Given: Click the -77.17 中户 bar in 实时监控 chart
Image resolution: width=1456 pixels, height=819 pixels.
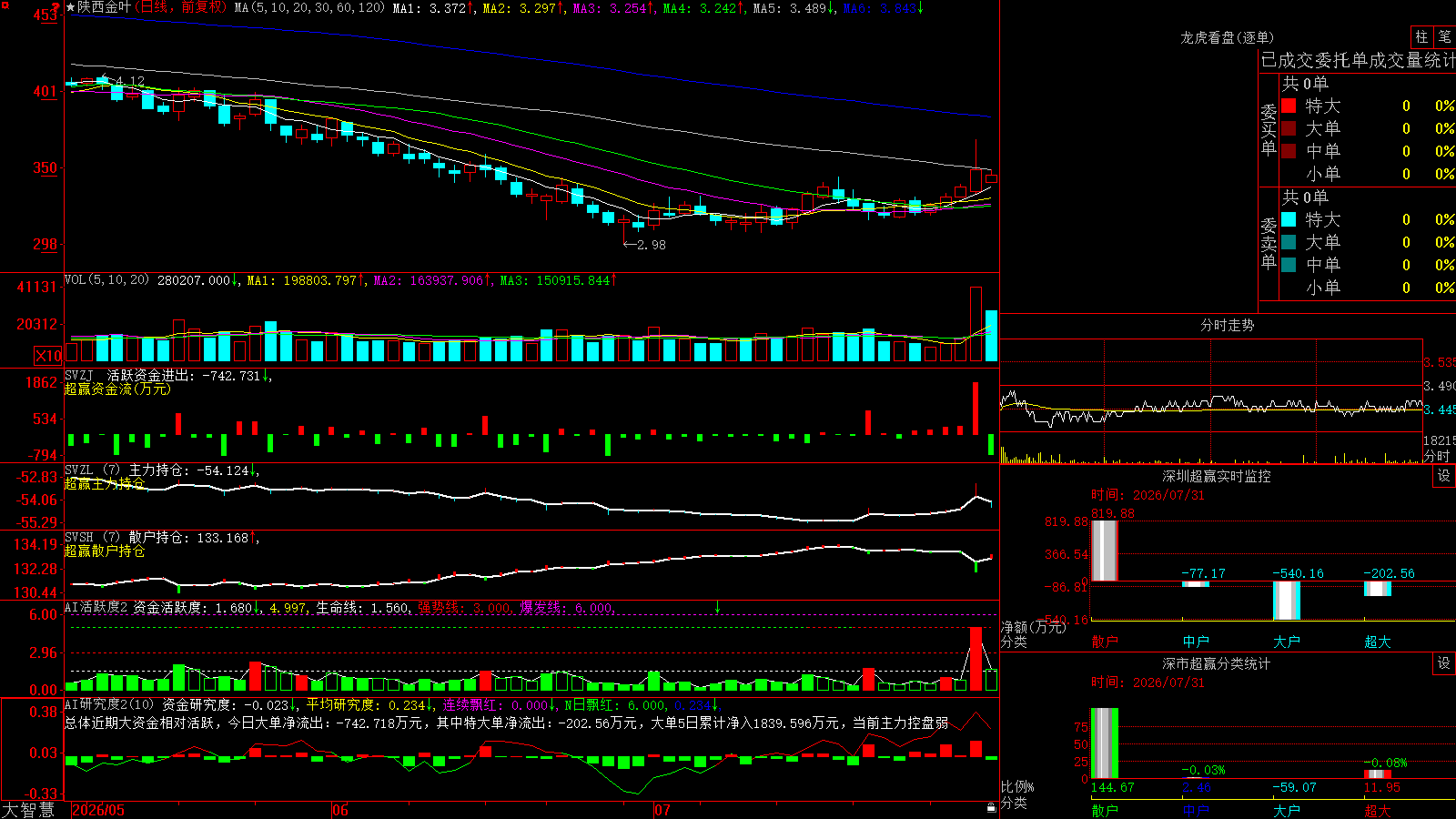Looking at the screenshot, I should coord(1196,584).
